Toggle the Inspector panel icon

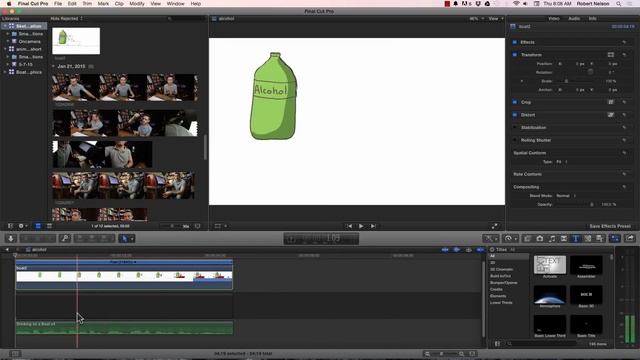coord(615,238)
